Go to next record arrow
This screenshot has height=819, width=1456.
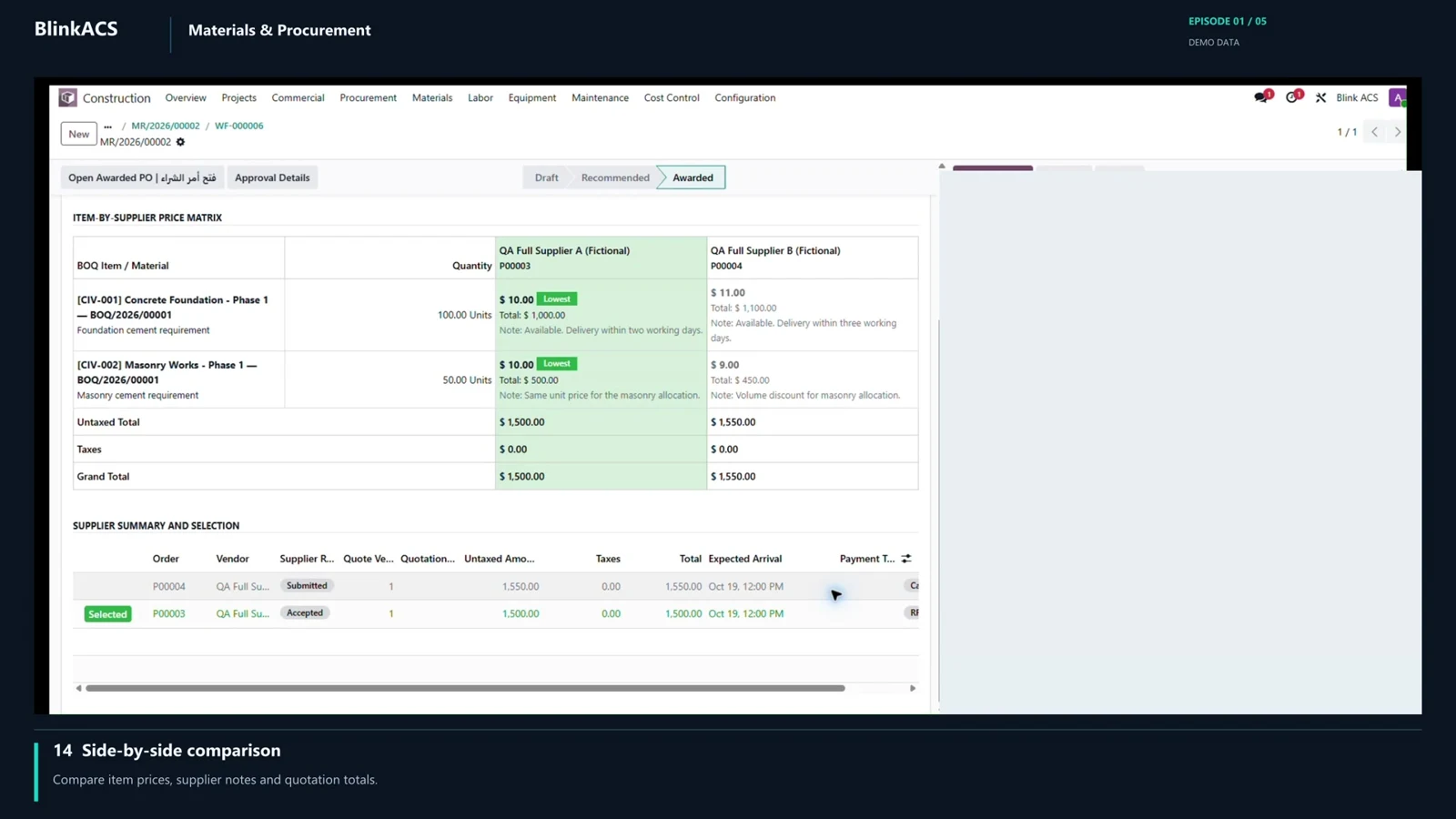1398,132
